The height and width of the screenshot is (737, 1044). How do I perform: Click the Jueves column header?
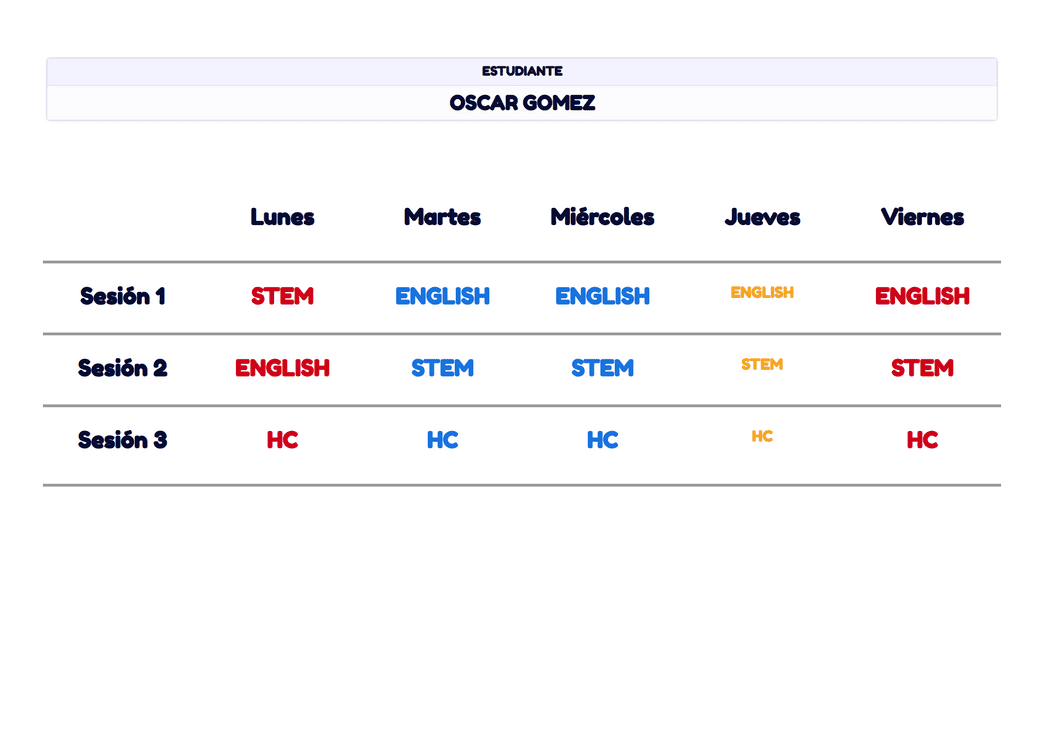(x=762, y=217)
